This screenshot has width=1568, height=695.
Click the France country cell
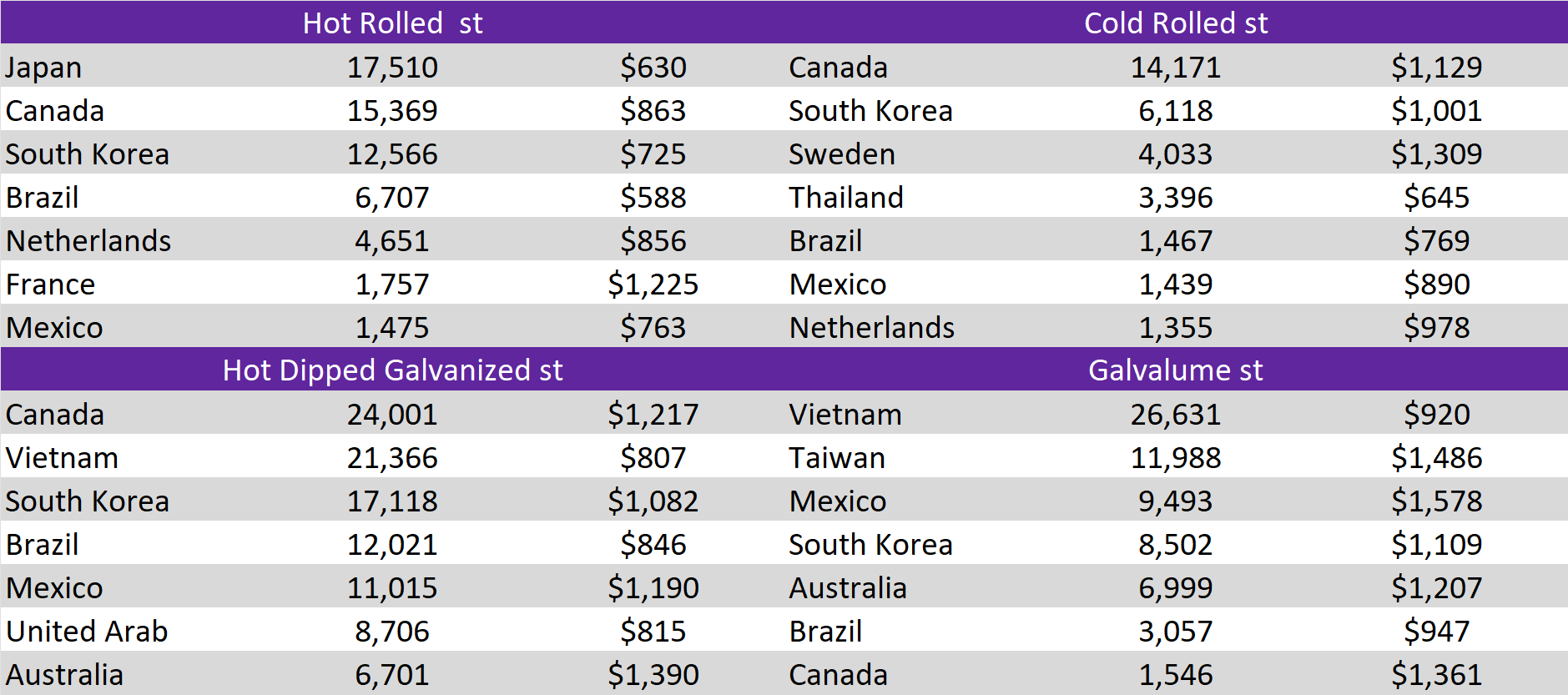50,285
